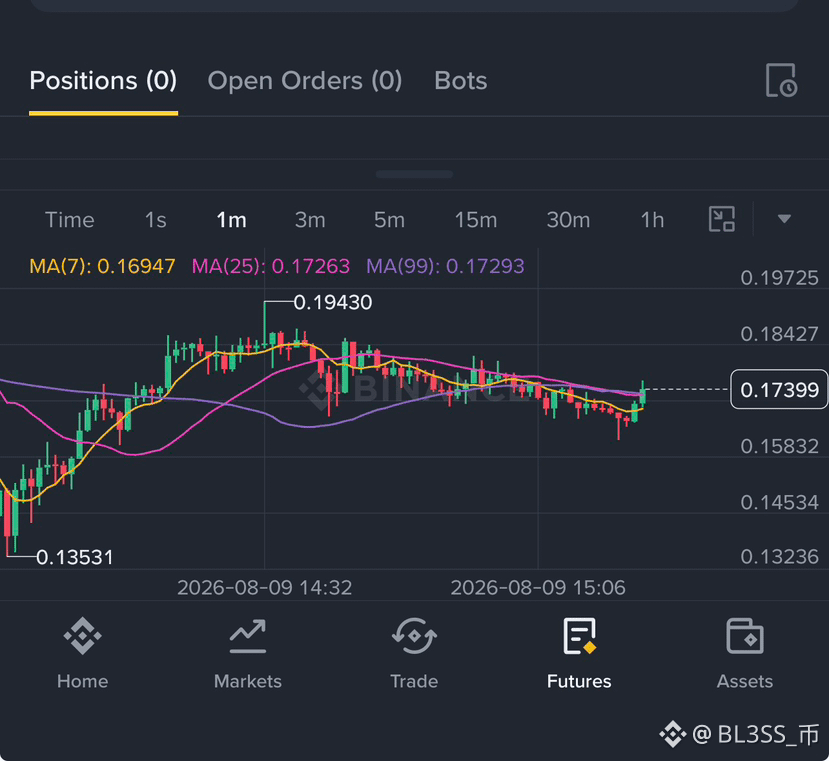
Task: Tap the MA(25): 0.17263 indicator label
Action: tap(271, 266)
